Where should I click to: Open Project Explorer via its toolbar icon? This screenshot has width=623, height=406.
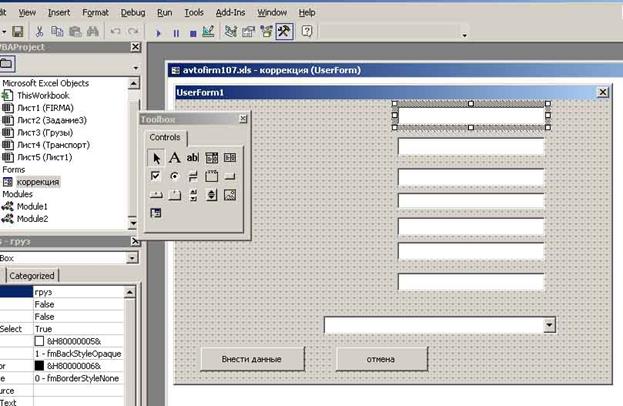[231, 31]
